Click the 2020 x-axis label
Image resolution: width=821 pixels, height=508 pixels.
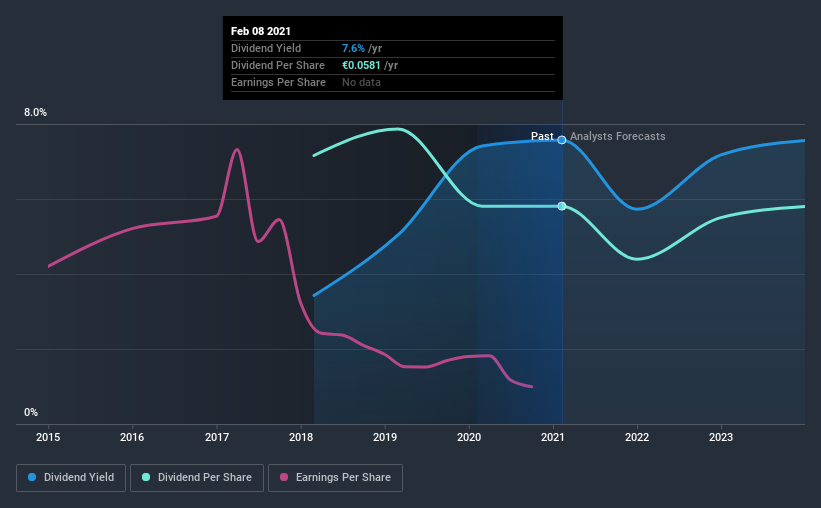click(x=469, y=437)
